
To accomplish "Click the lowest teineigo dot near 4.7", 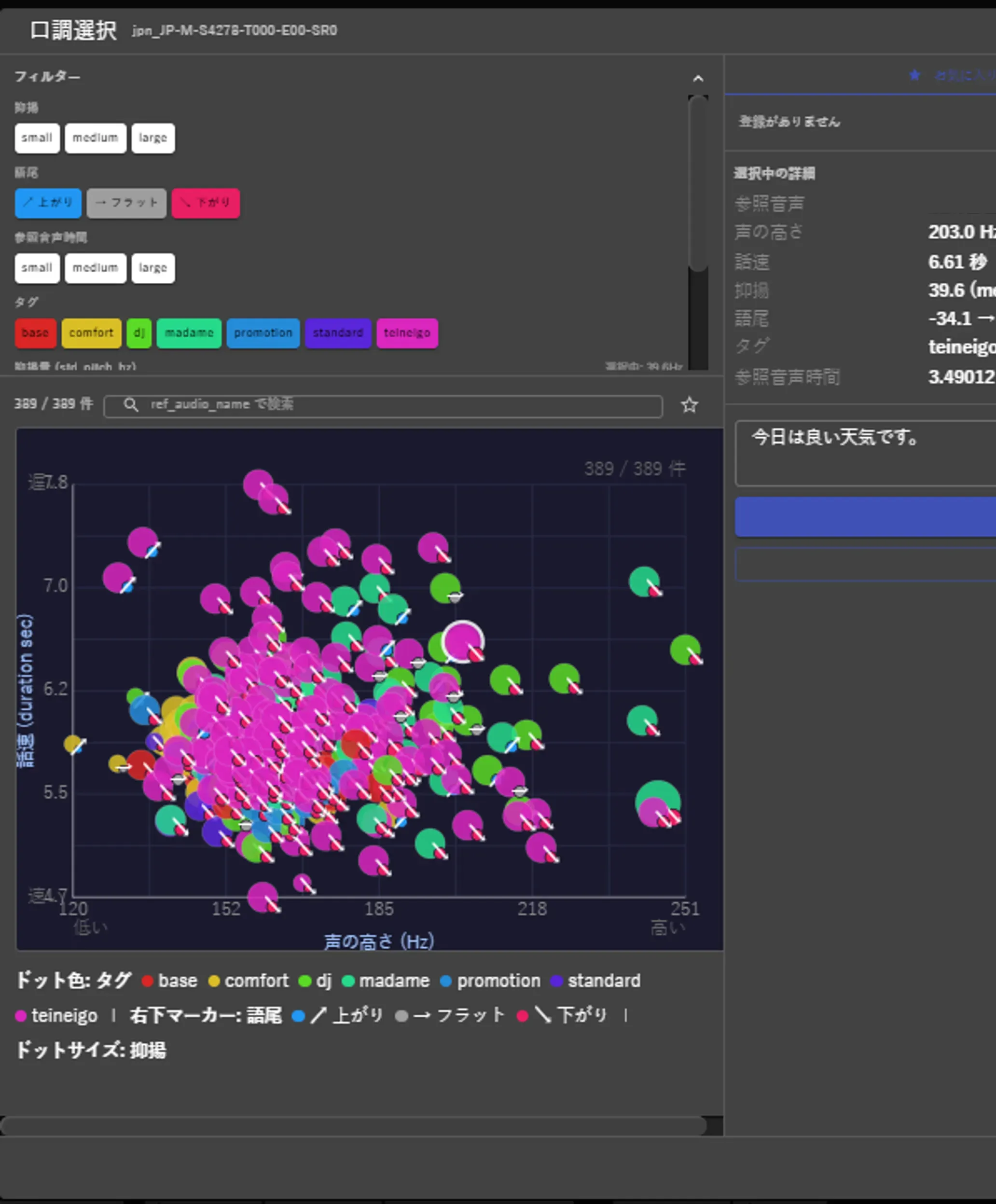I will click(x=262, y=896).
